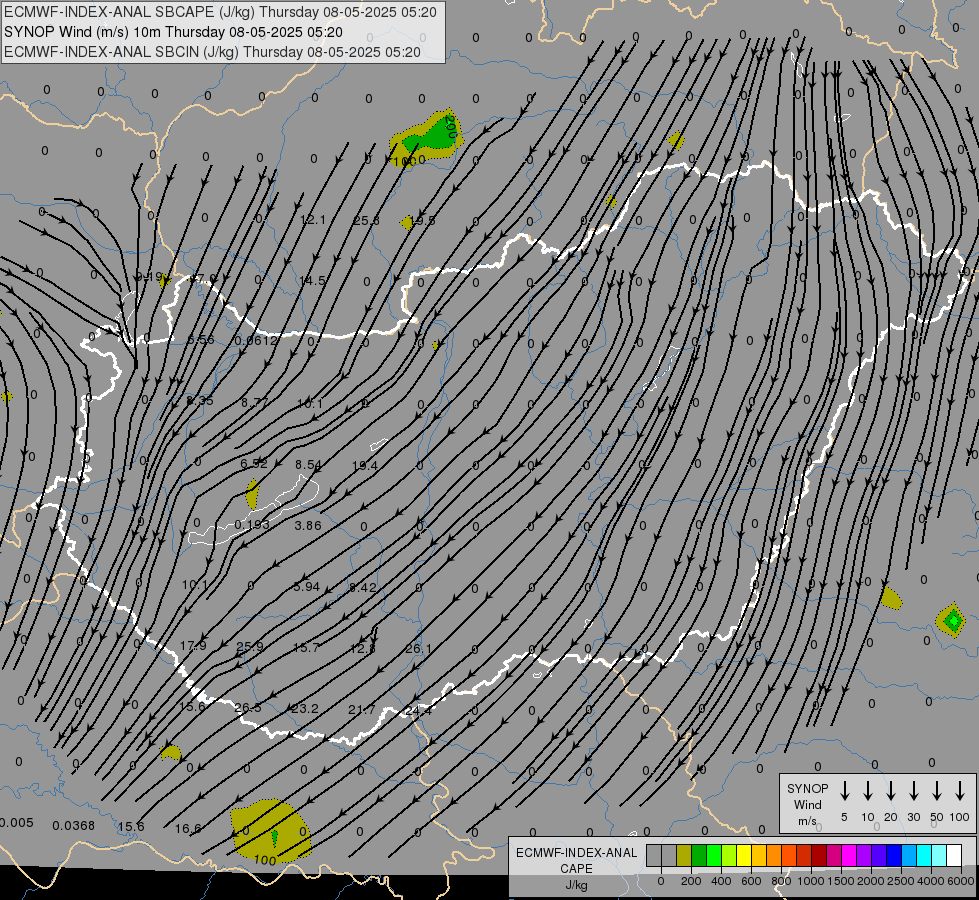
Task: Click the map value 5.56
Action: [x=201, y=340]
